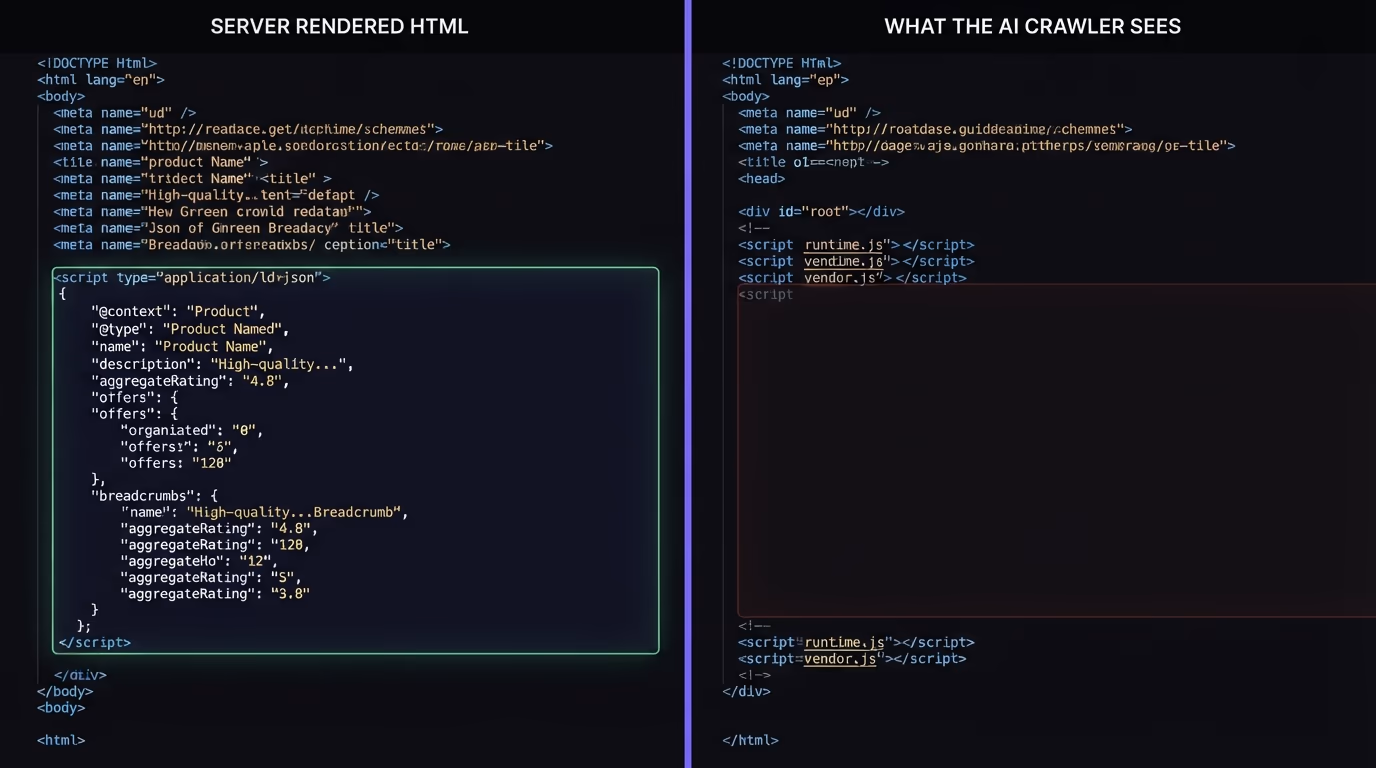
Task: Click the "breadcrumbs": { line
Action: click(x=154, y=495)
